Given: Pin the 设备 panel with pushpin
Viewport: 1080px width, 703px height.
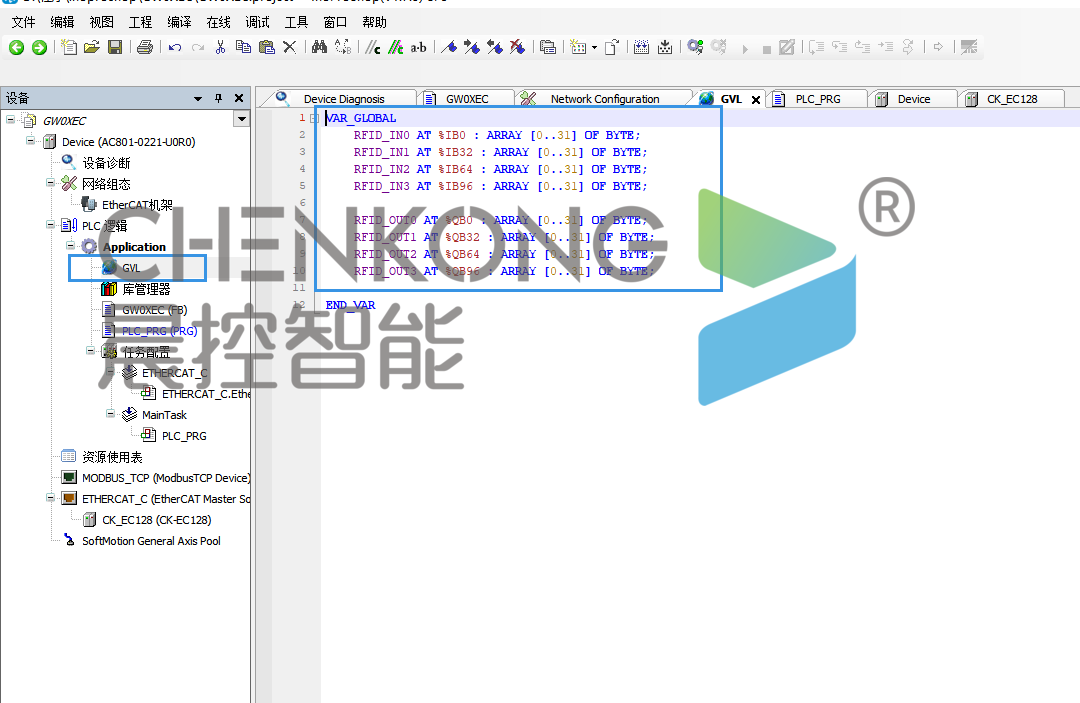Looking at the screenshot, I should point(219,98).
